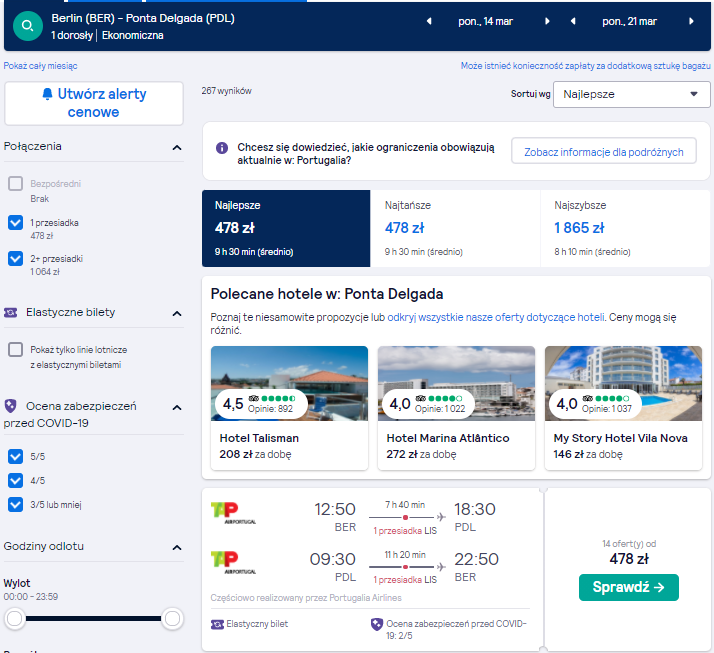The image size is (714, 653).
Task: Select the Najtańsze 478 zł tab
Action: (x=455, y=228)
